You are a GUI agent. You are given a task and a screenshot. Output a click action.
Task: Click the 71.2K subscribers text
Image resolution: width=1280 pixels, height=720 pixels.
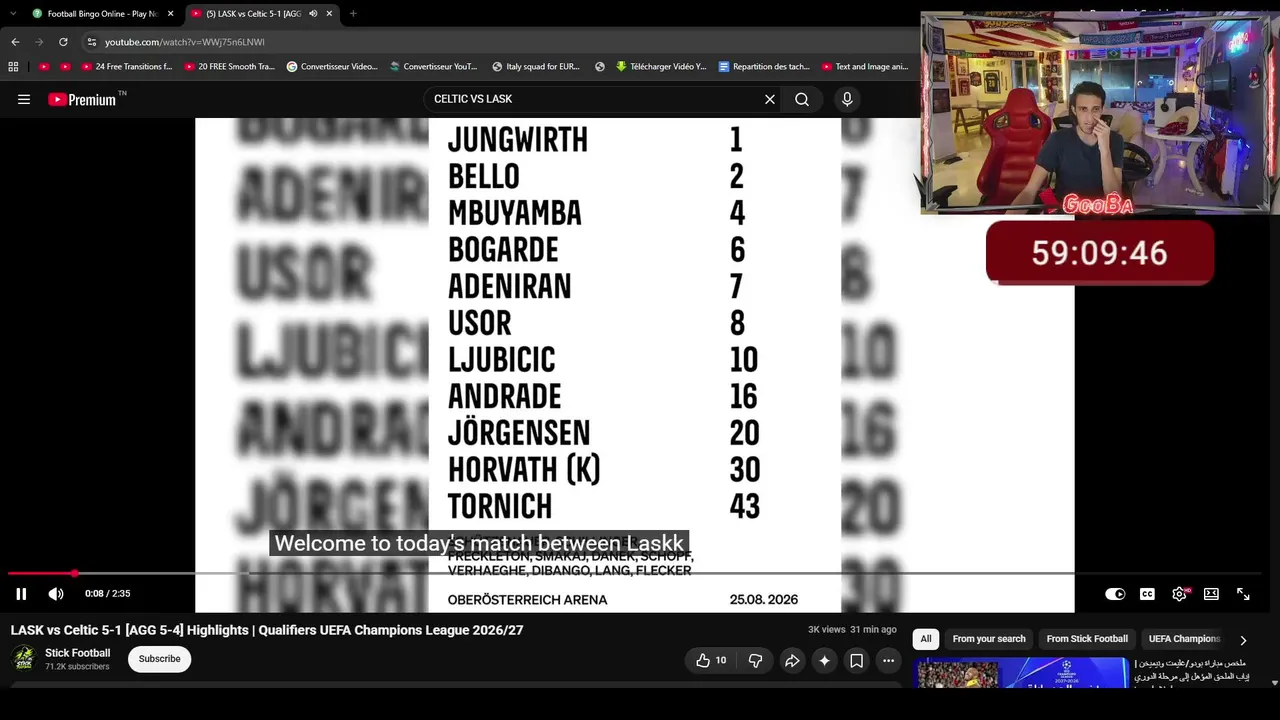click(x=77, y=667)
